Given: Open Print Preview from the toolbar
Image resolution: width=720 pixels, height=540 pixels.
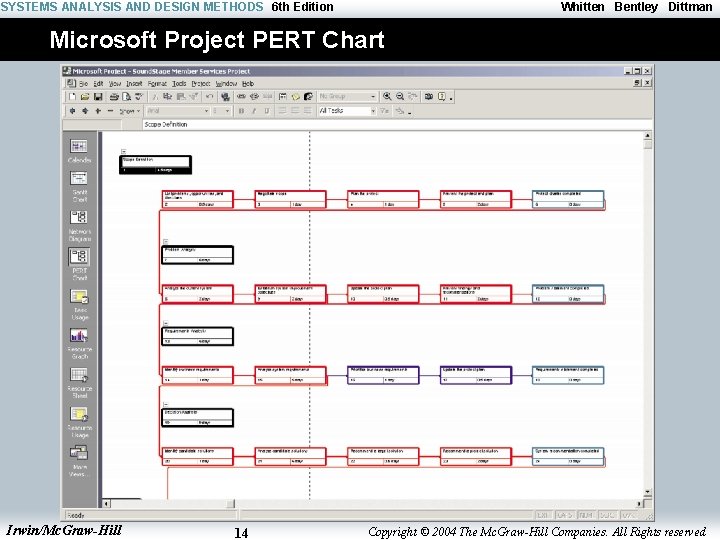Looking at the screenshot, I should click(x=127, y=96).
